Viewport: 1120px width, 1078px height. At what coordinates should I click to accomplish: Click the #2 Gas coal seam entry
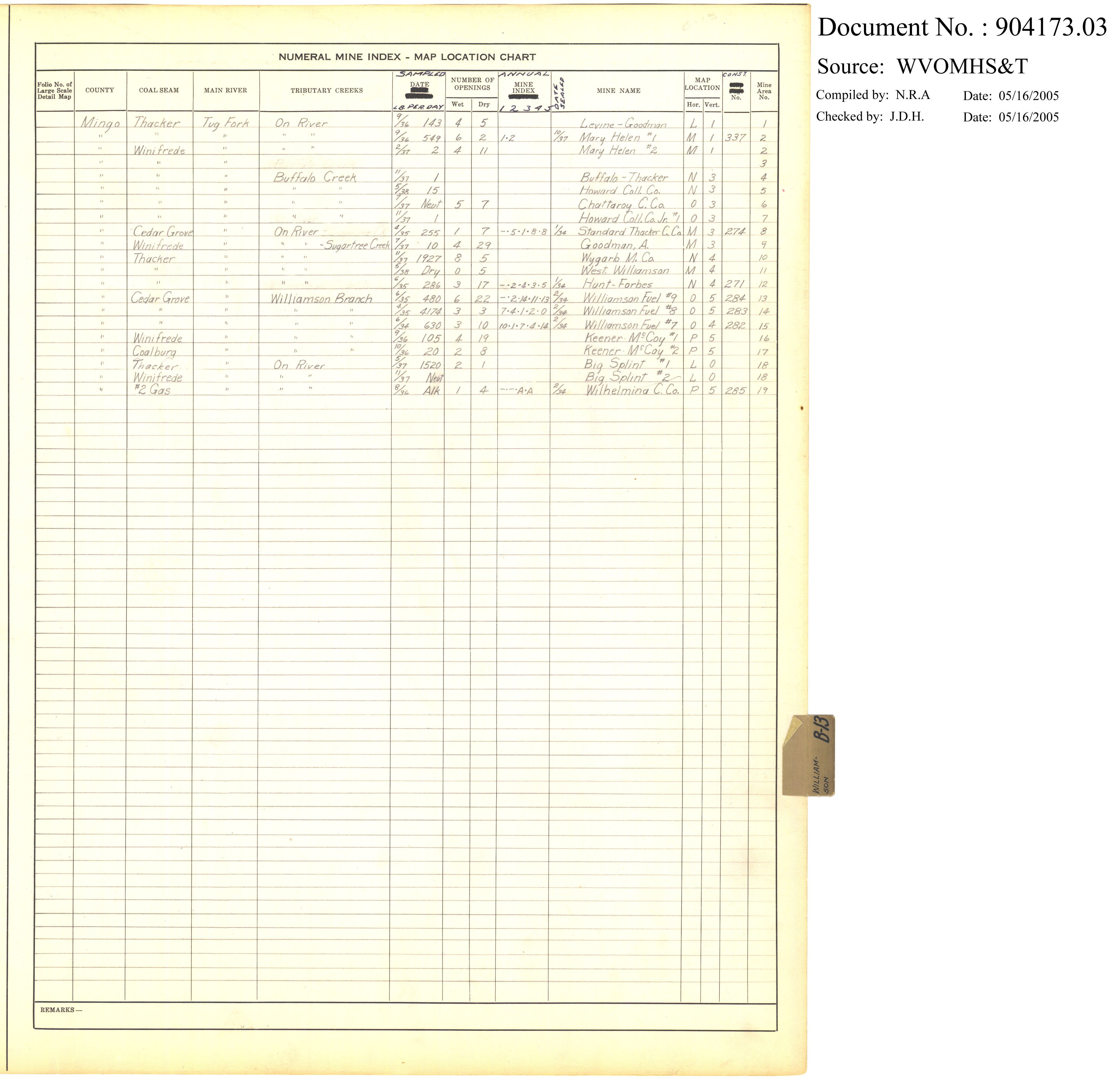(152, 390)
